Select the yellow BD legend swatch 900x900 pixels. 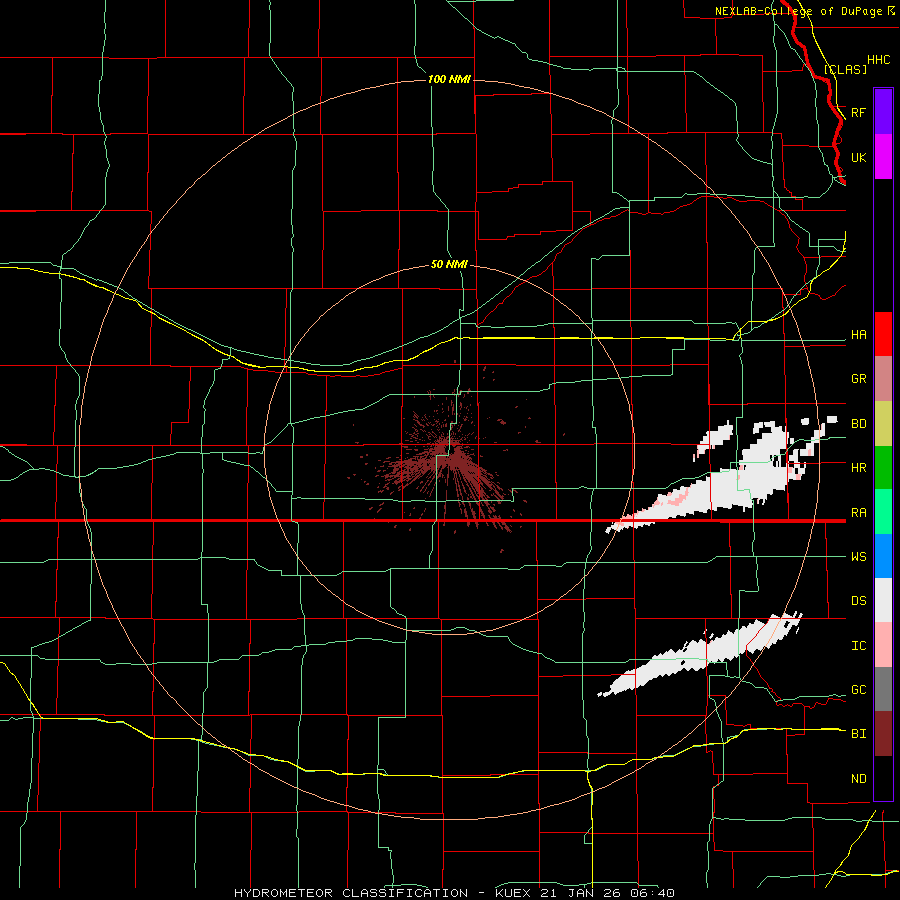(x=883, y=424)
